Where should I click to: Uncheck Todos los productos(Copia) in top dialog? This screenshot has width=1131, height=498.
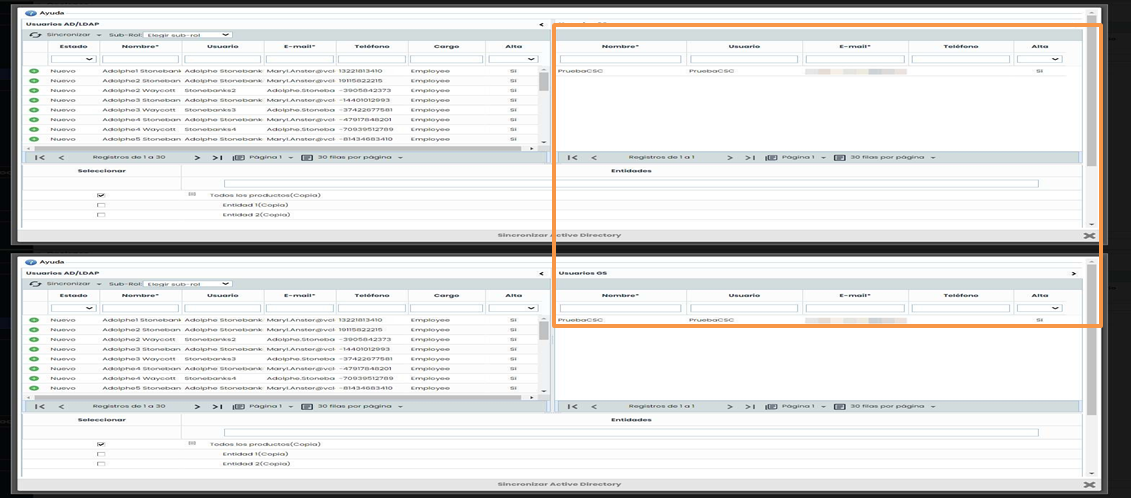point(100,195)
